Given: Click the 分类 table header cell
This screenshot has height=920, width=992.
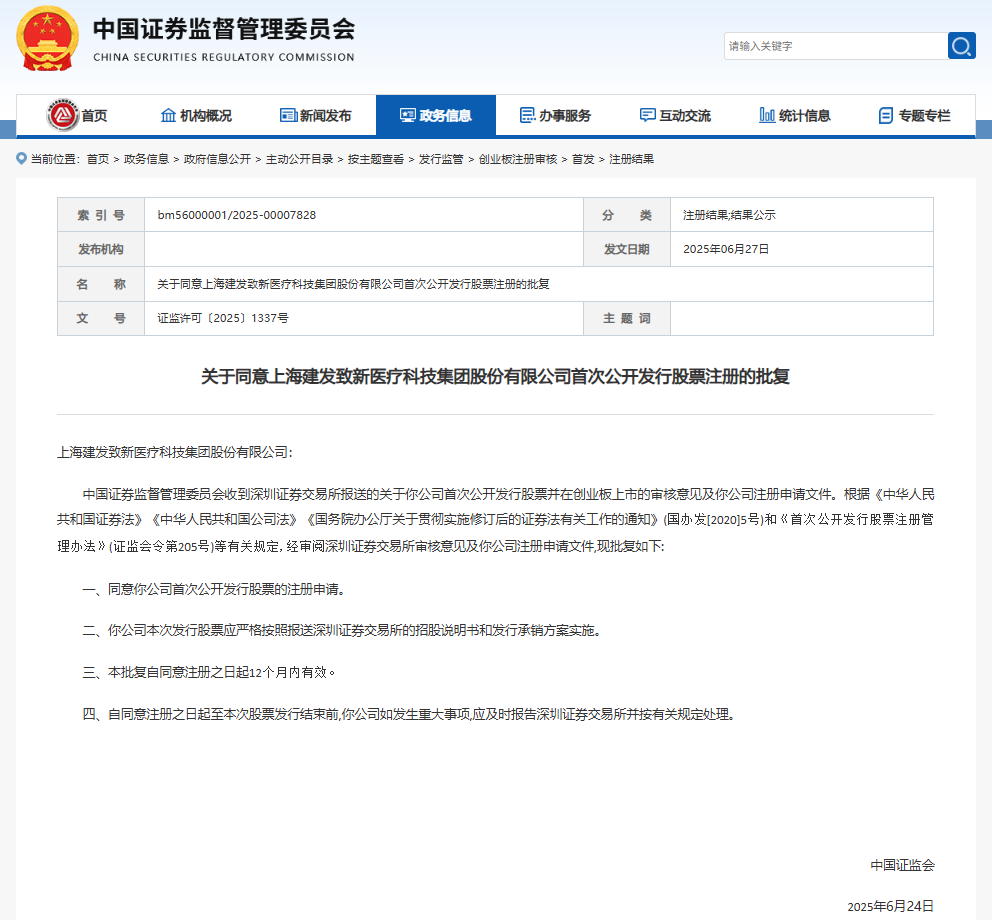Looking at the screenshot, I should point(627,215).
